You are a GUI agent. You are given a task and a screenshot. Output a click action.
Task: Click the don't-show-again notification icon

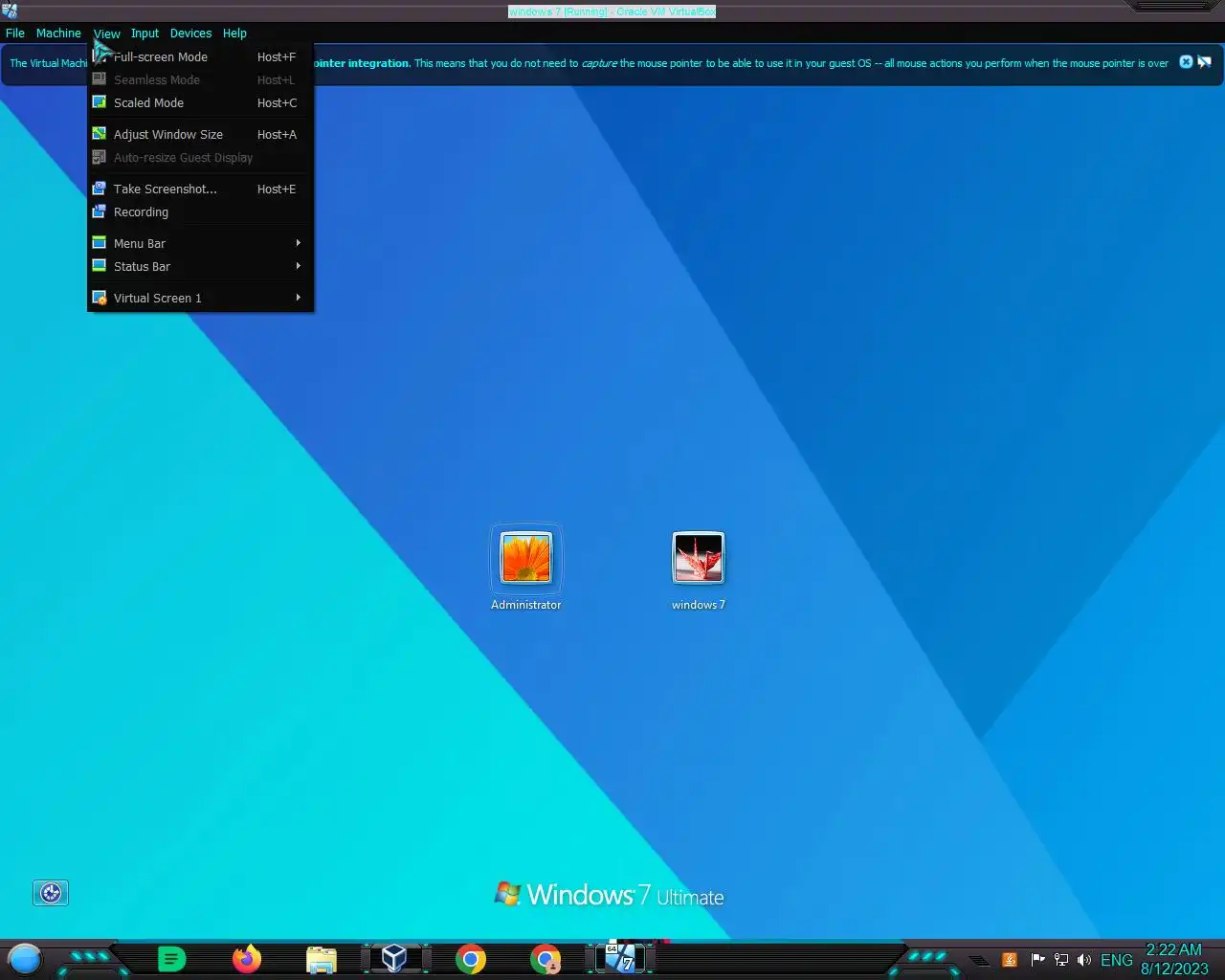click(1204, 62)
